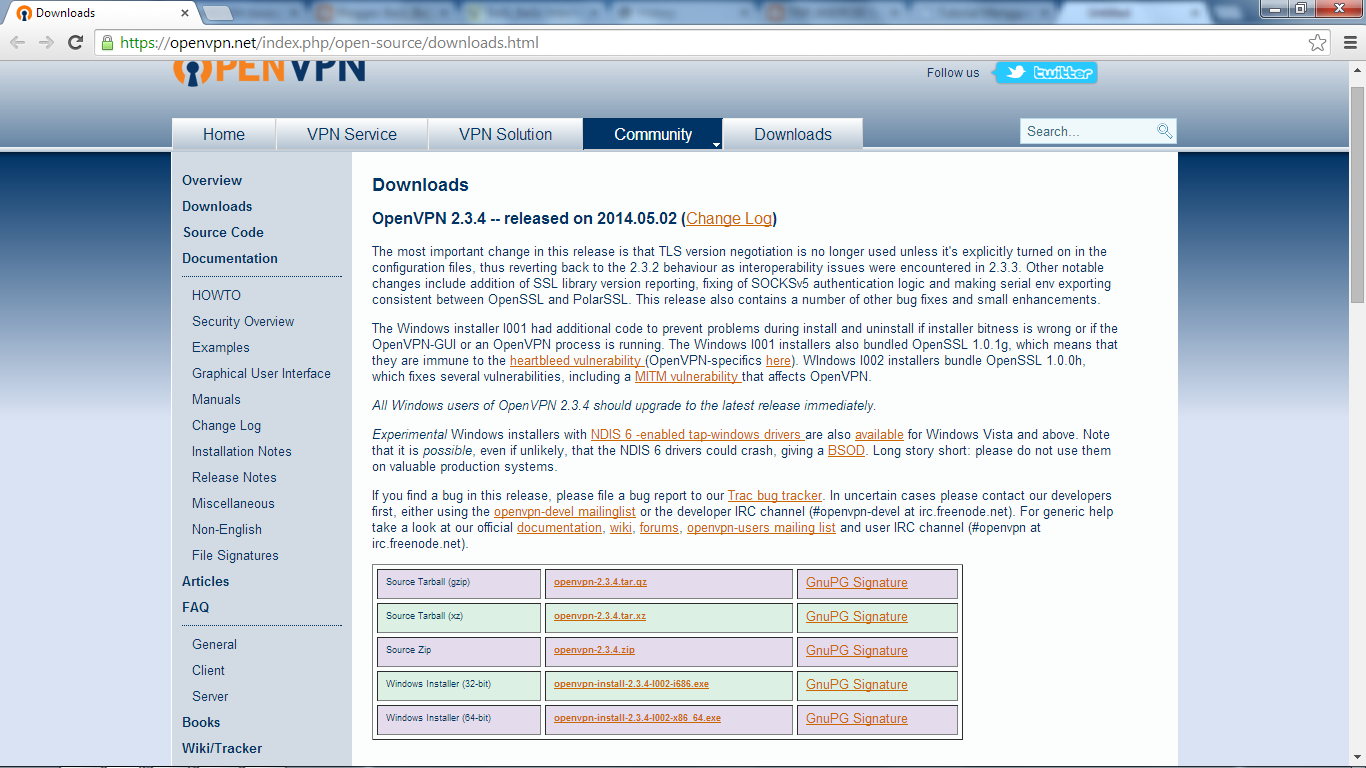This screenshot has width=1366, height=768.
Task: Open Miscellaneous in the sidebar
Action: coord(233,503)
